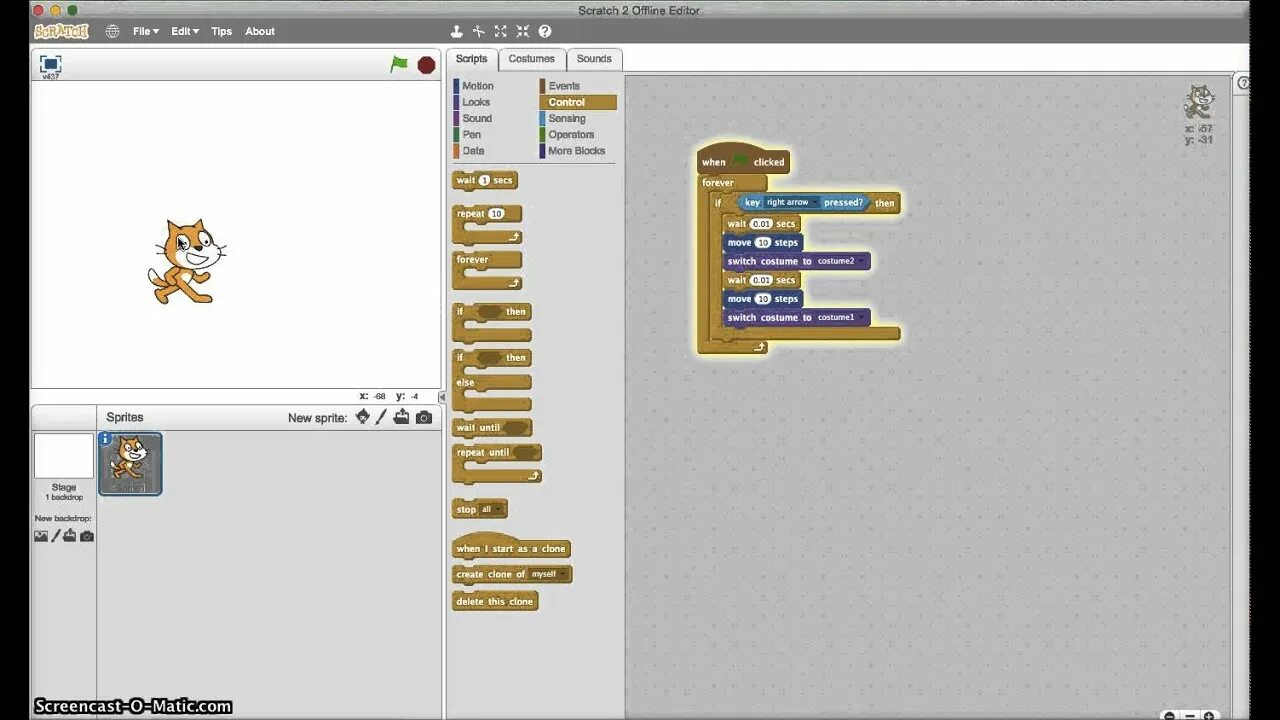Switch to the Scripts tab

click(471, 59)
